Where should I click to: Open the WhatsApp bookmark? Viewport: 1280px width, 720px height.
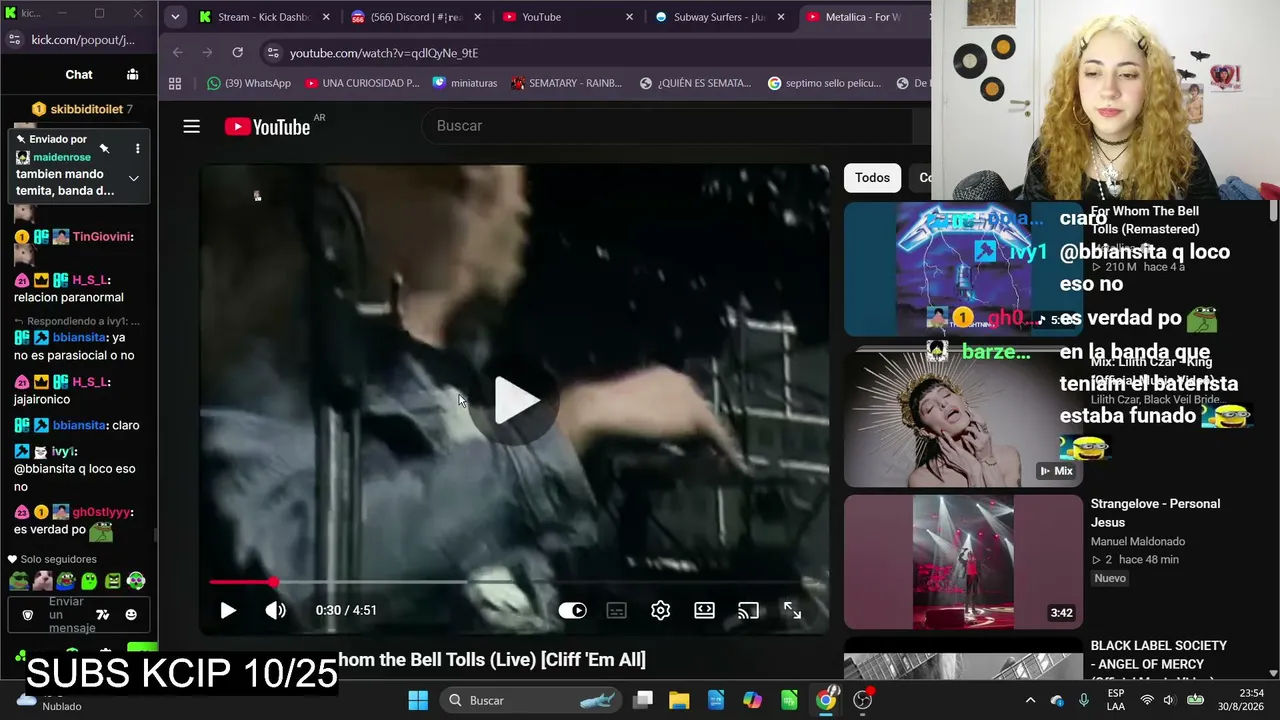(x=248, y=83)
